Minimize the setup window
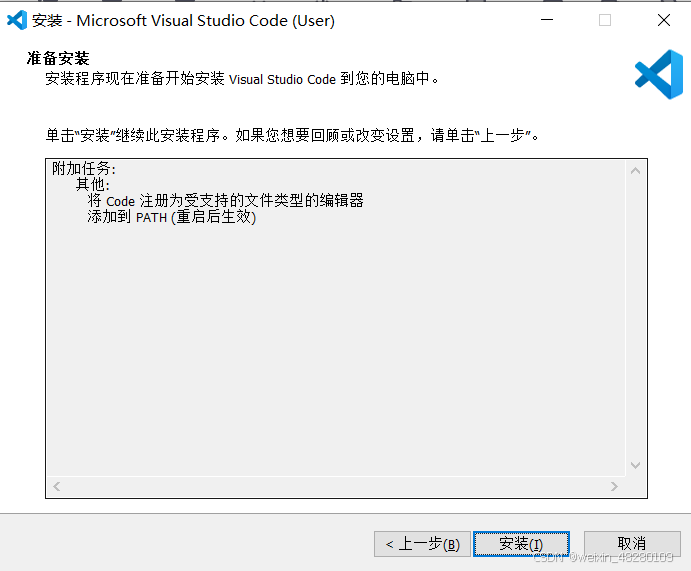Viewport: 691px width, 571px height. (x=547, y=20)
